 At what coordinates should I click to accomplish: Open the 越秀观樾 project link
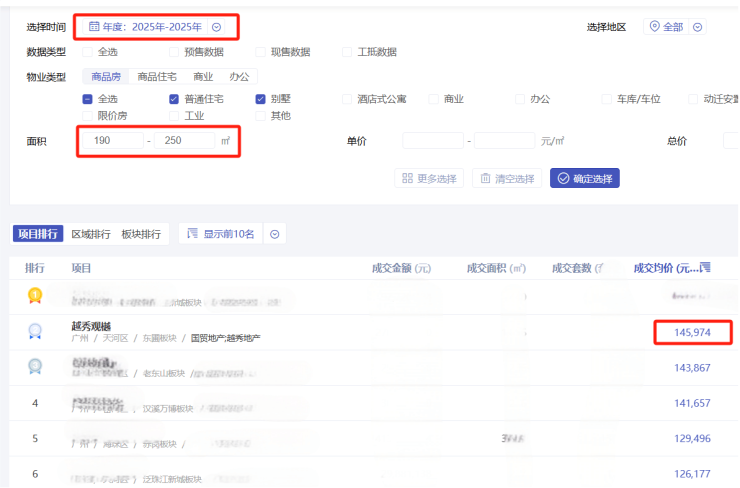pos(91,325)
